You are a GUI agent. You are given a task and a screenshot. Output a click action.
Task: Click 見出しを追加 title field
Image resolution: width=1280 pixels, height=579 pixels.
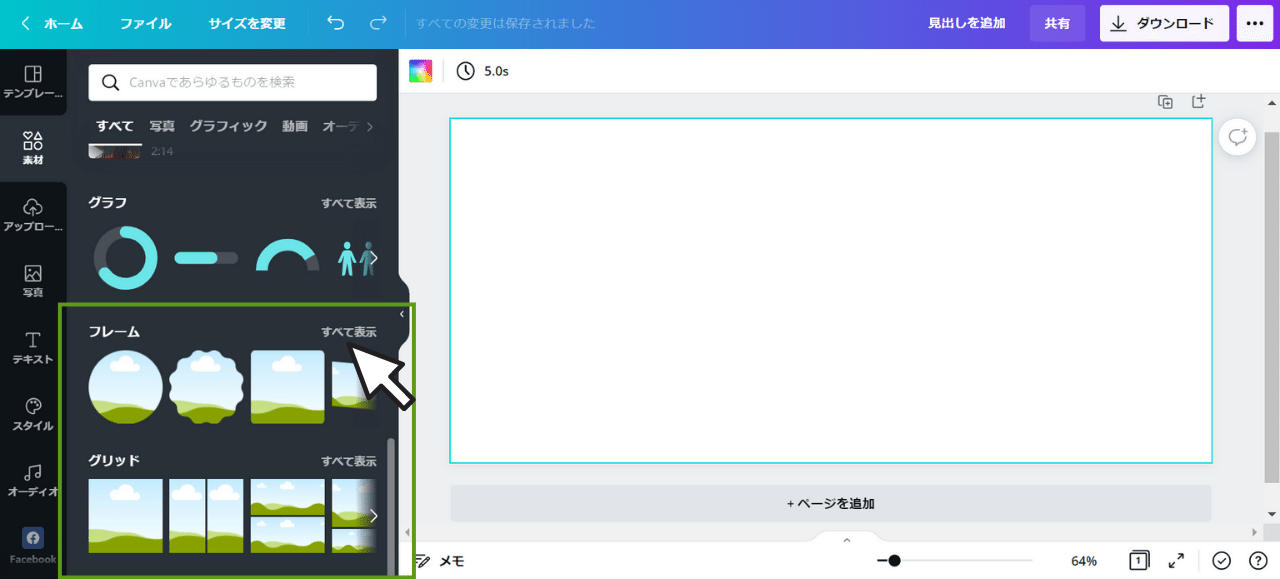966,23
